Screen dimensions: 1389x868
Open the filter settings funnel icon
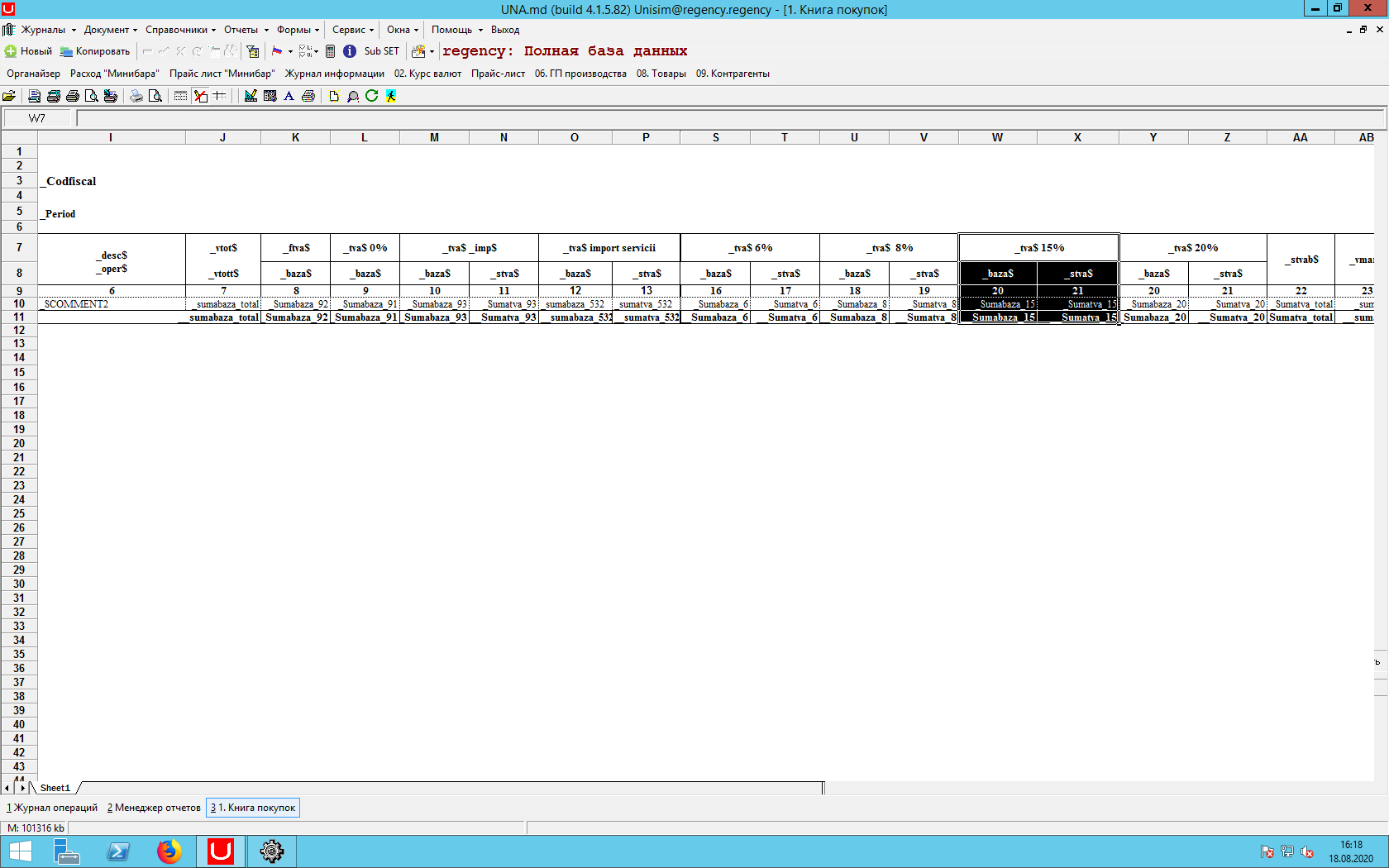[x=253, y=51]
